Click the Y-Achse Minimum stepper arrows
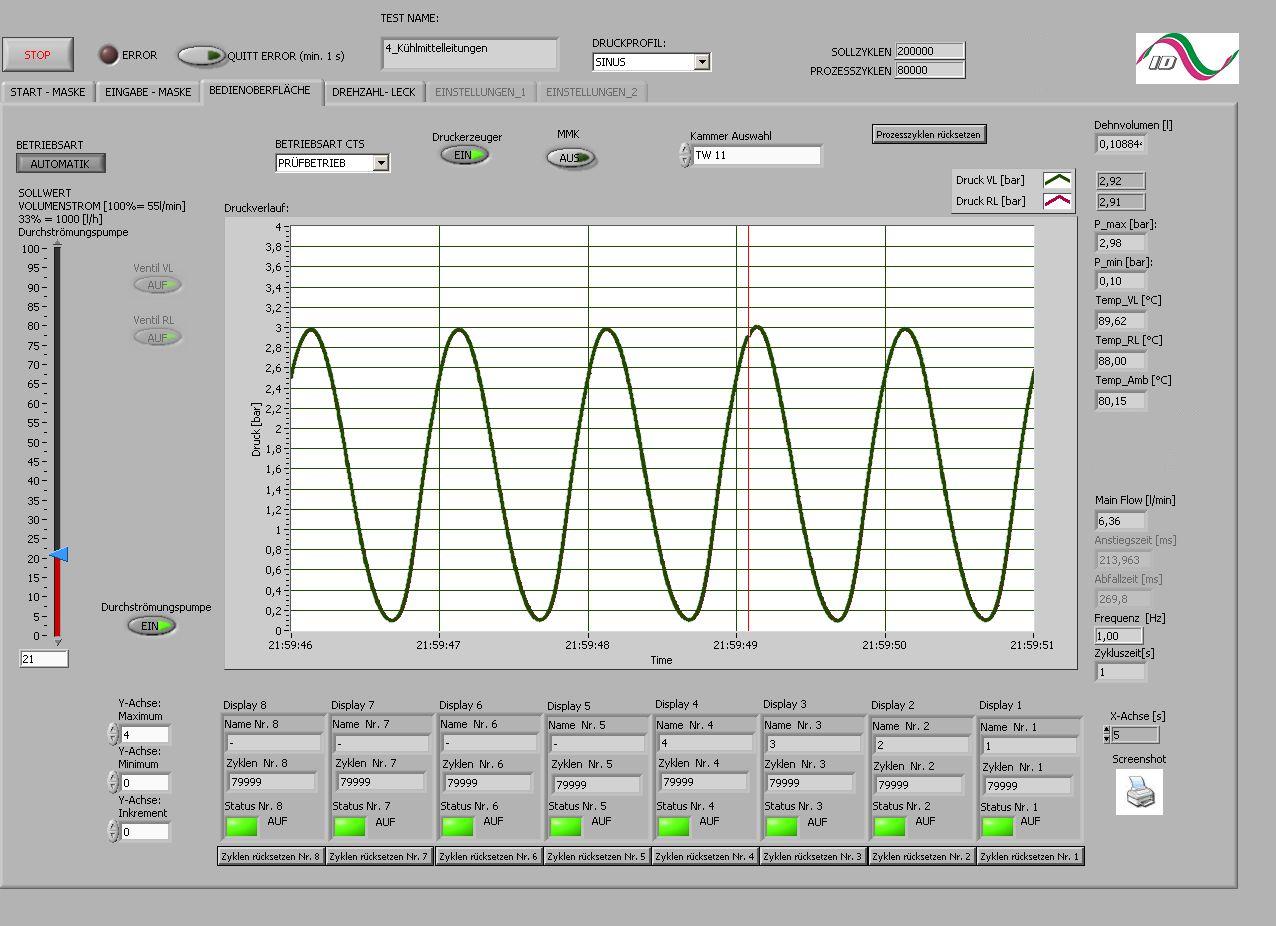 (x=113, y=783)
